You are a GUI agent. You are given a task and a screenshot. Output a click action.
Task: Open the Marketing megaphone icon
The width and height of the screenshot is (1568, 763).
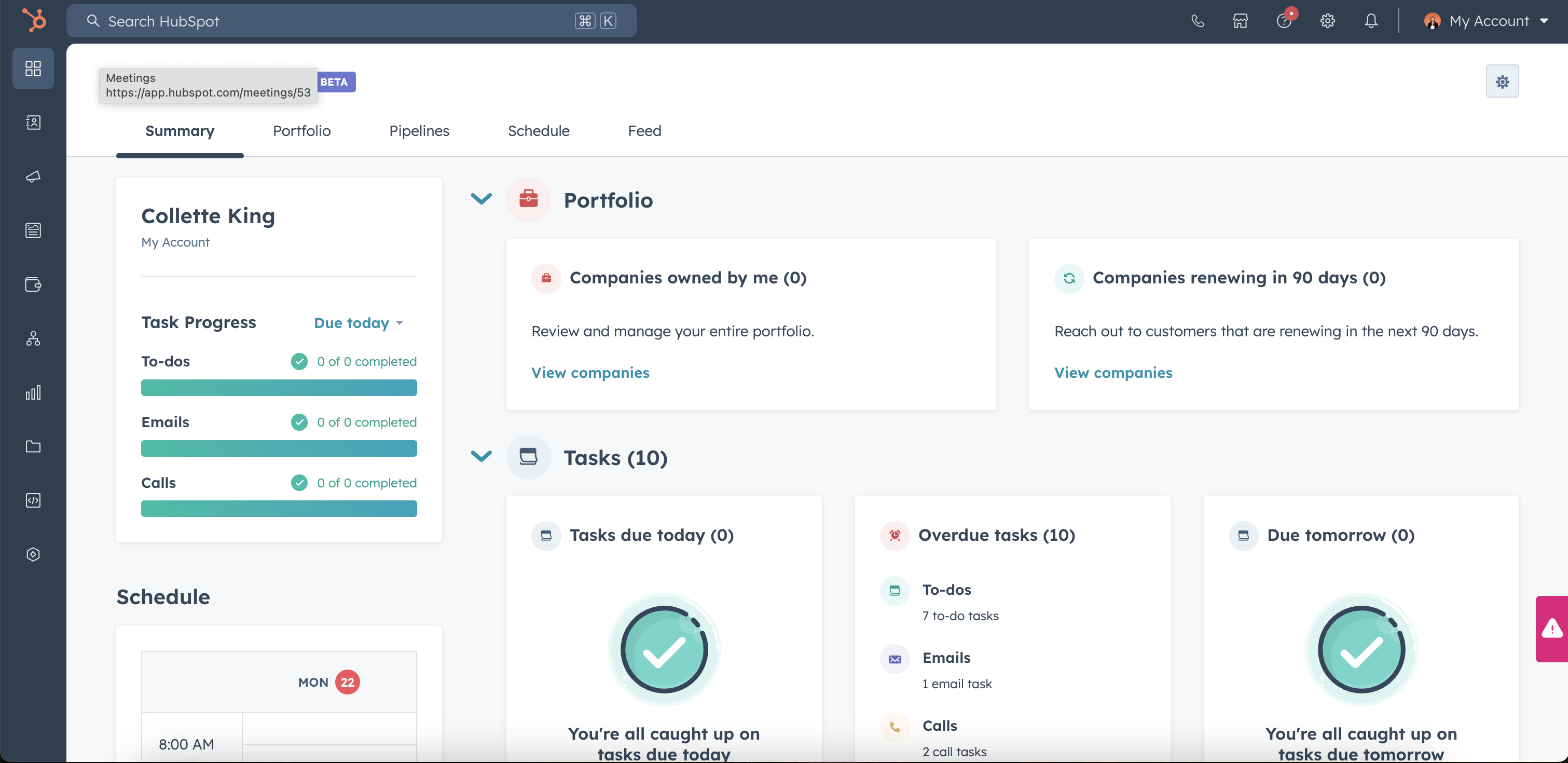(x=34, y=176)
